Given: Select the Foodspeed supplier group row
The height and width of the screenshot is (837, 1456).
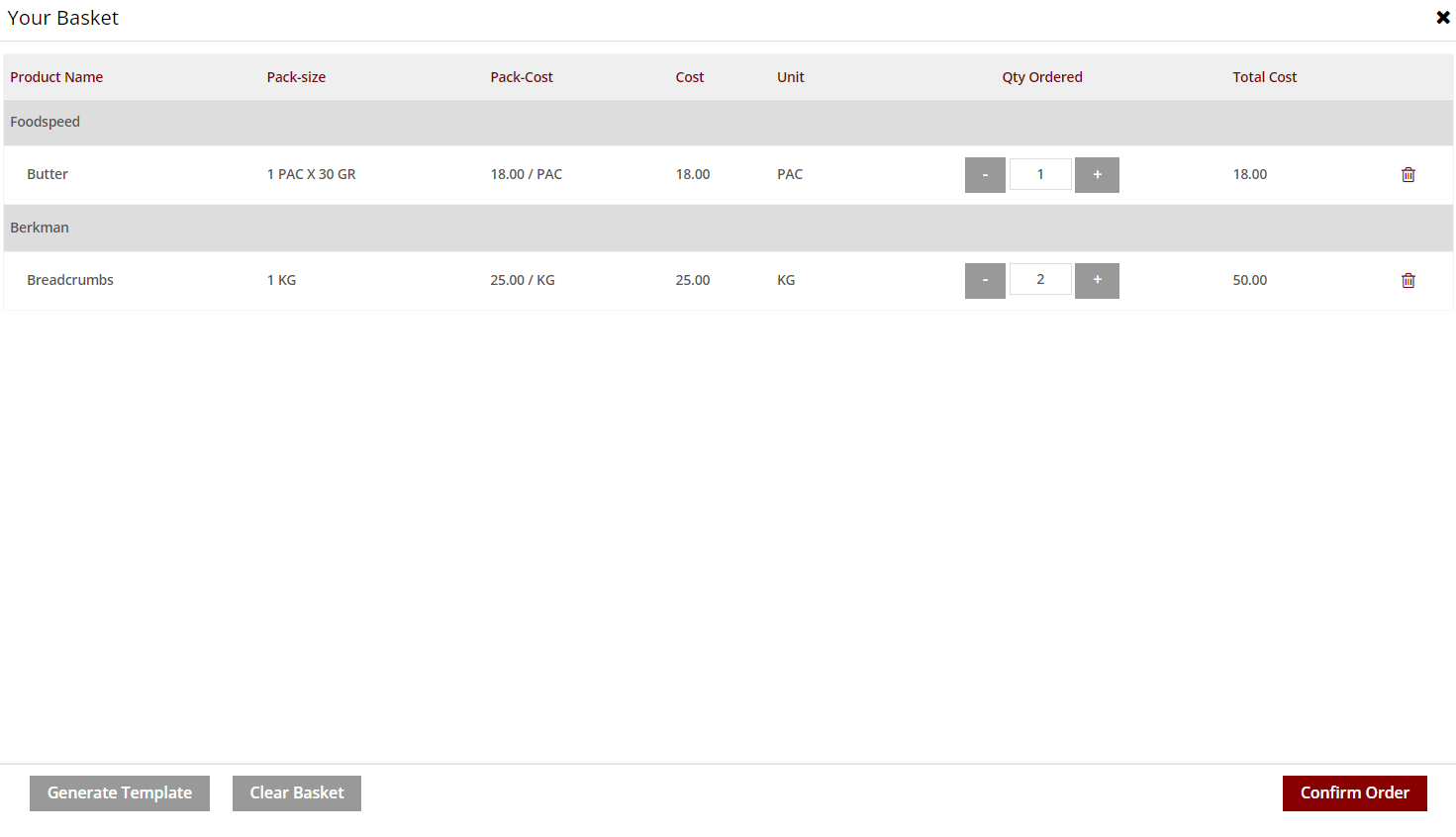Looking at the screenshot, I should coord(46,122).
